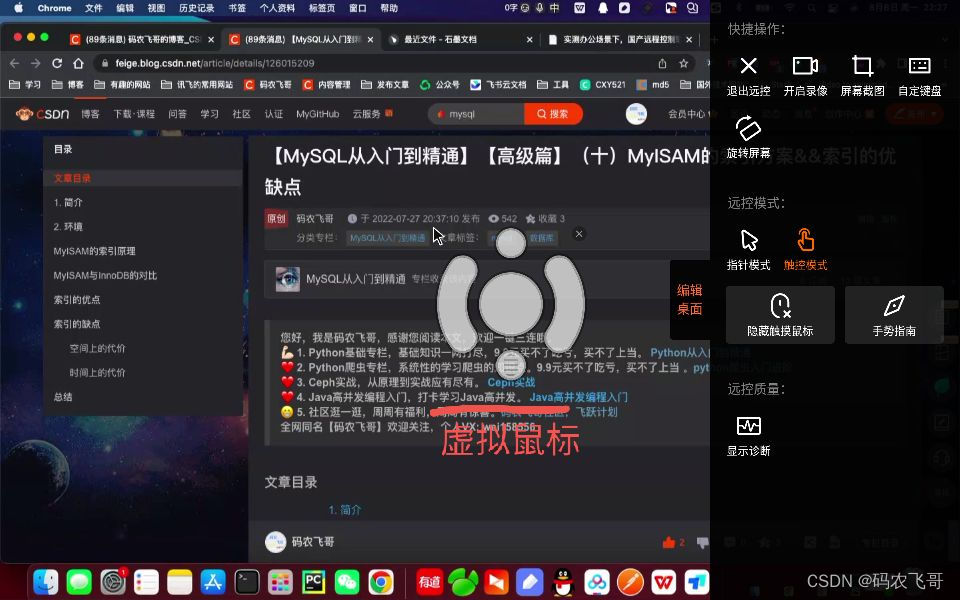Screen dimensions: 960x600
Task: Open the 书签 menu in menu bar
Action: 237,8
